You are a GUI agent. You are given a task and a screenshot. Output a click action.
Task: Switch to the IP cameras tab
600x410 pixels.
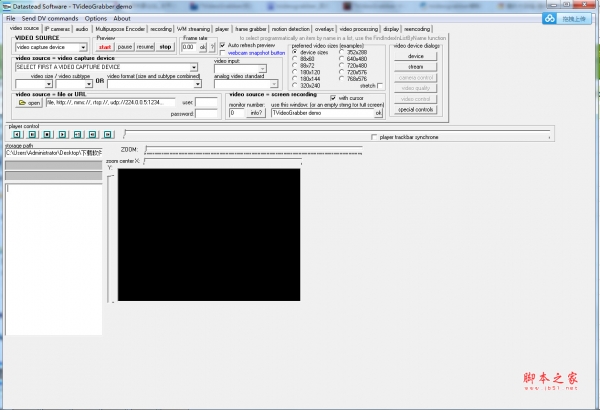point(57,29)
